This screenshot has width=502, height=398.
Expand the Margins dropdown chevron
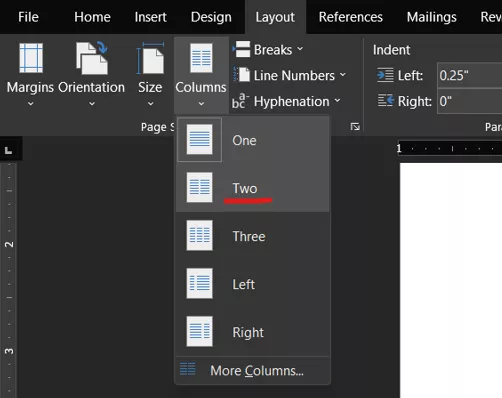point(31,104)
